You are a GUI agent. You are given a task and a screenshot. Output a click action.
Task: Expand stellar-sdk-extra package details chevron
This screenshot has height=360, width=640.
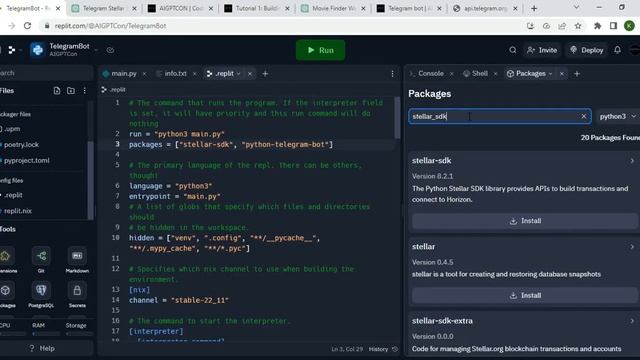(632, 321)
